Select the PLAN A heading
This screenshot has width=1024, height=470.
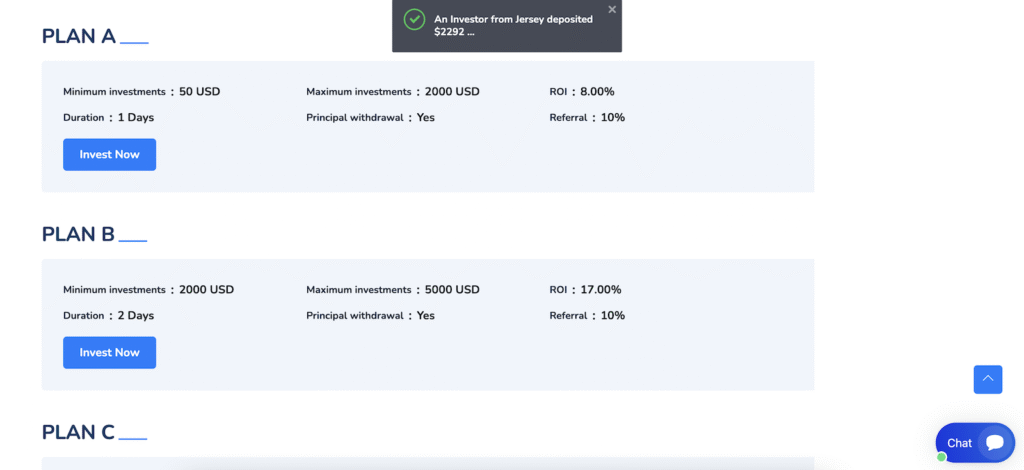(79, 36)
